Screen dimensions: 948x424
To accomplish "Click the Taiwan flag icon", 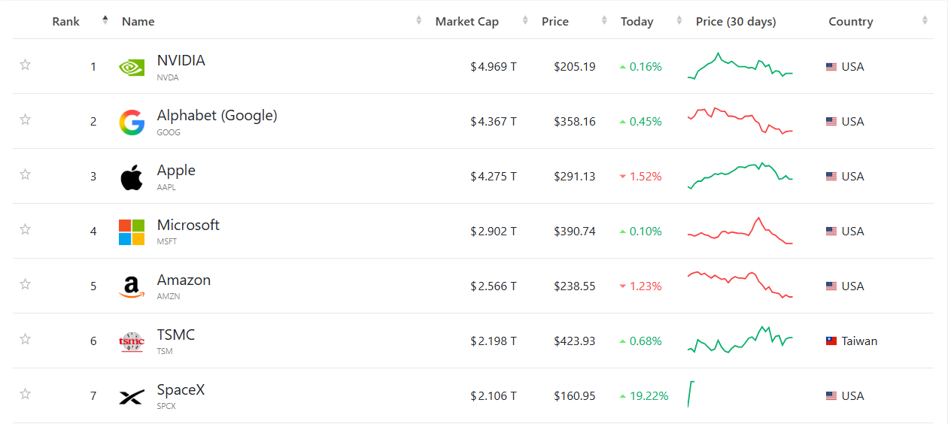I will [x=831, y=341].
